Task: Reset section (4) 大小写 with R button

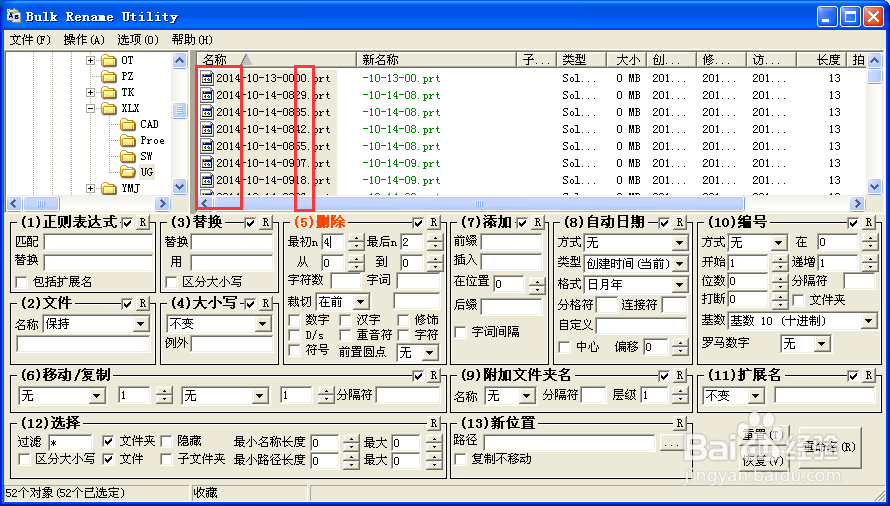Action: 266,304
